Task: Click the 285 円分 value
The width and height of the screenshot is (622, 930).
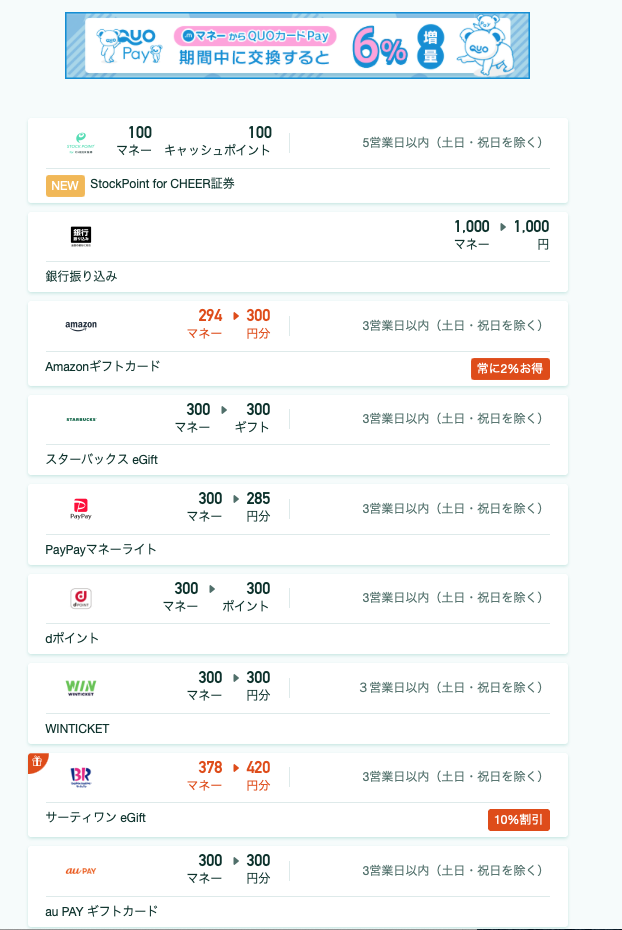Action: tap(258, 507)
